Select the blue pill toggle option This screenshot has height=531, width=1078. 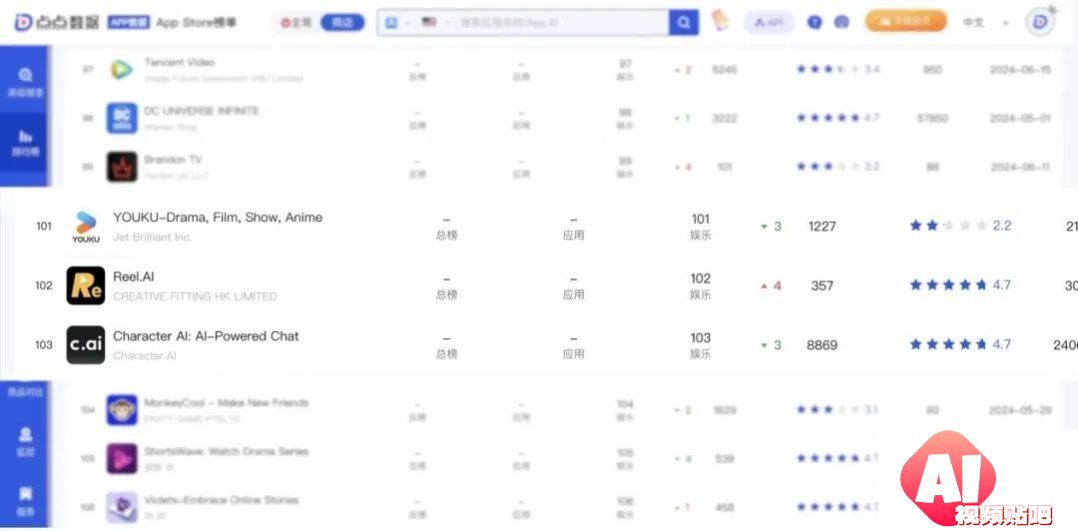pos(342,22)
